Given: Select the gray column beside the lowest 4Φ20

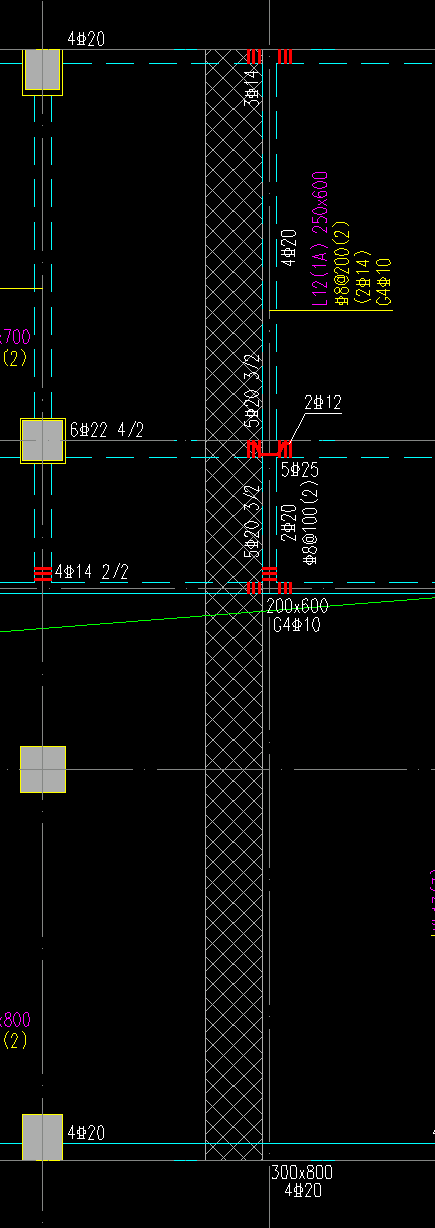Looking at the screenshot, I should coord(43,1137).
